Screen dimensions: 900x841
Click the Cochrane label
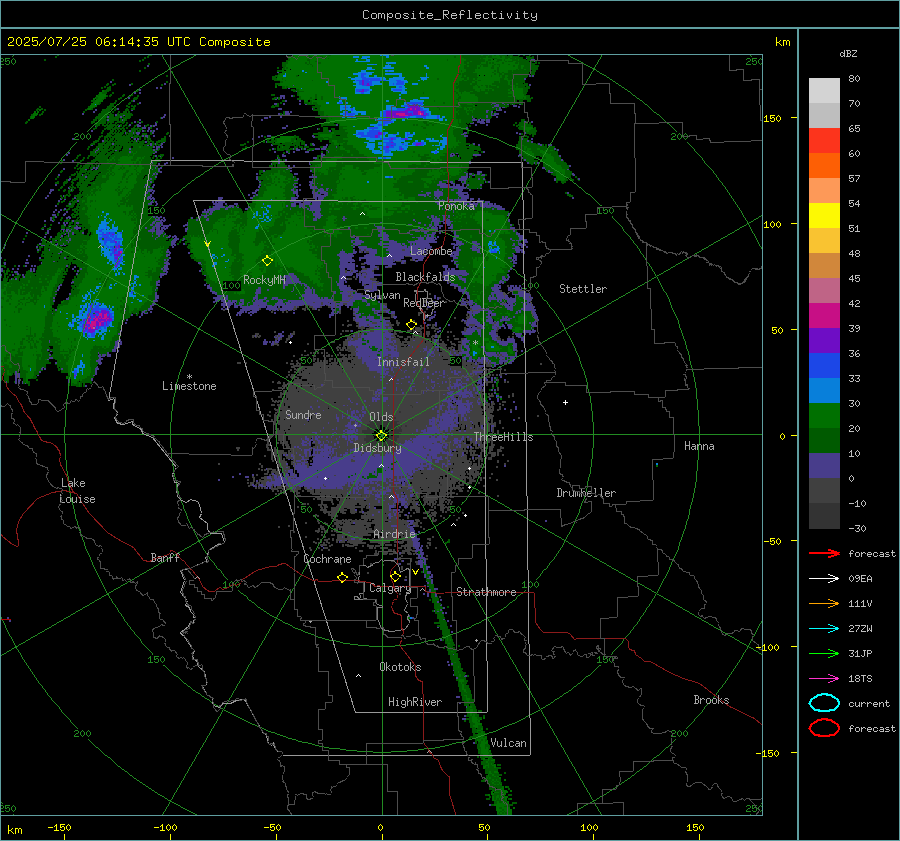click(x=327, y=559)
